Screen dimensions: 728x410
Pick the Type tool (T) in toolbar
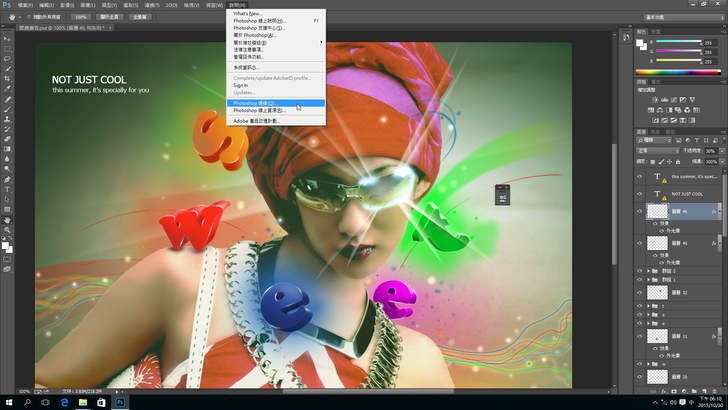point(7,189)
